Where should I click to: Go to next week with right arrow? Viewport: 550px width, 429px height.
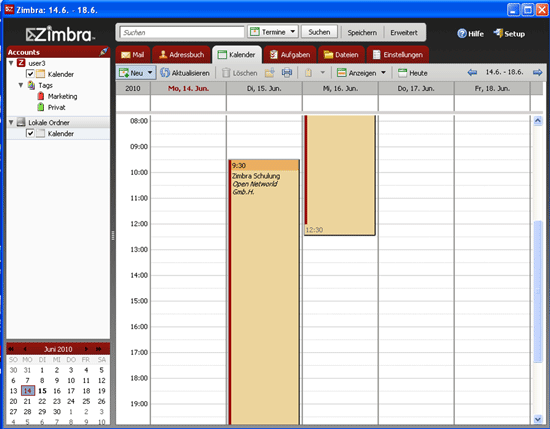(537, 73)
